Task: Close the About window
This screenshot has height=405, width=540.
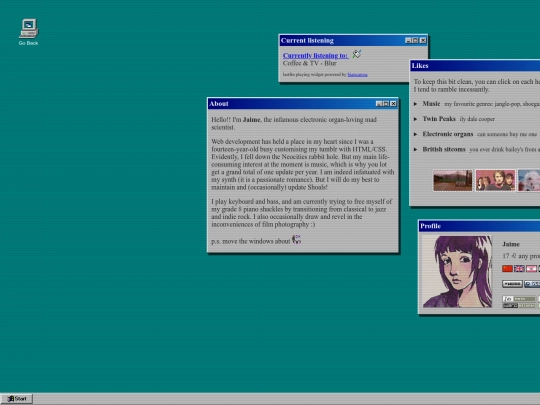Action: click(393, 104)
